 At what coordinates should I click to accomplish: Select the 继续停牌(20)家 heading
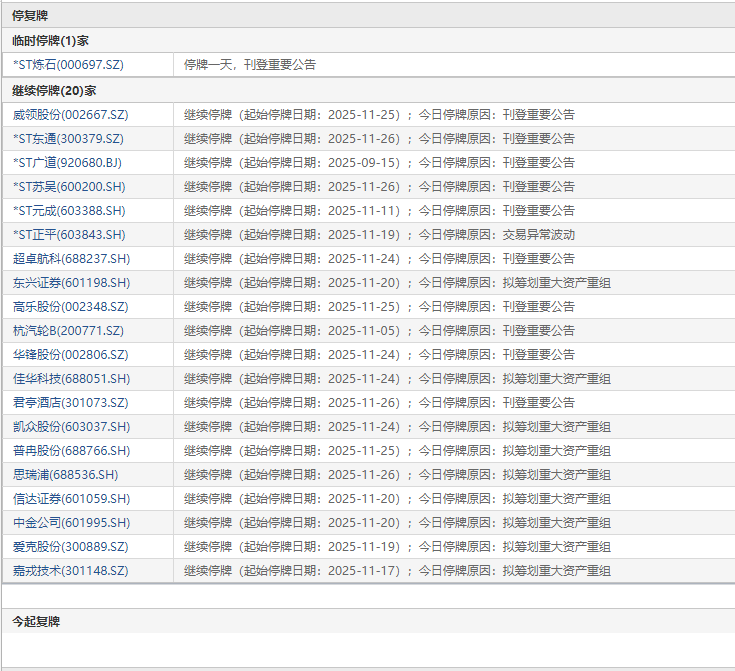[54, 90]
